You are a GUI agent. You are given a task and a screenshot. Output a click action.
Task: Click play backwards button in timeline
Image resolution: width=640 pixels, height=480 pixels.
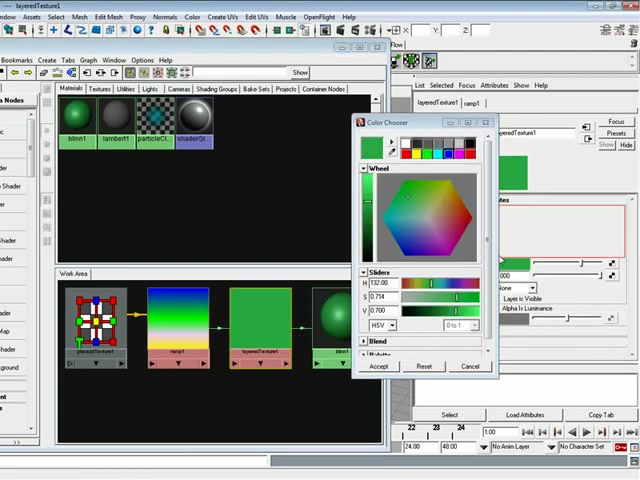(x=572, y=432)
